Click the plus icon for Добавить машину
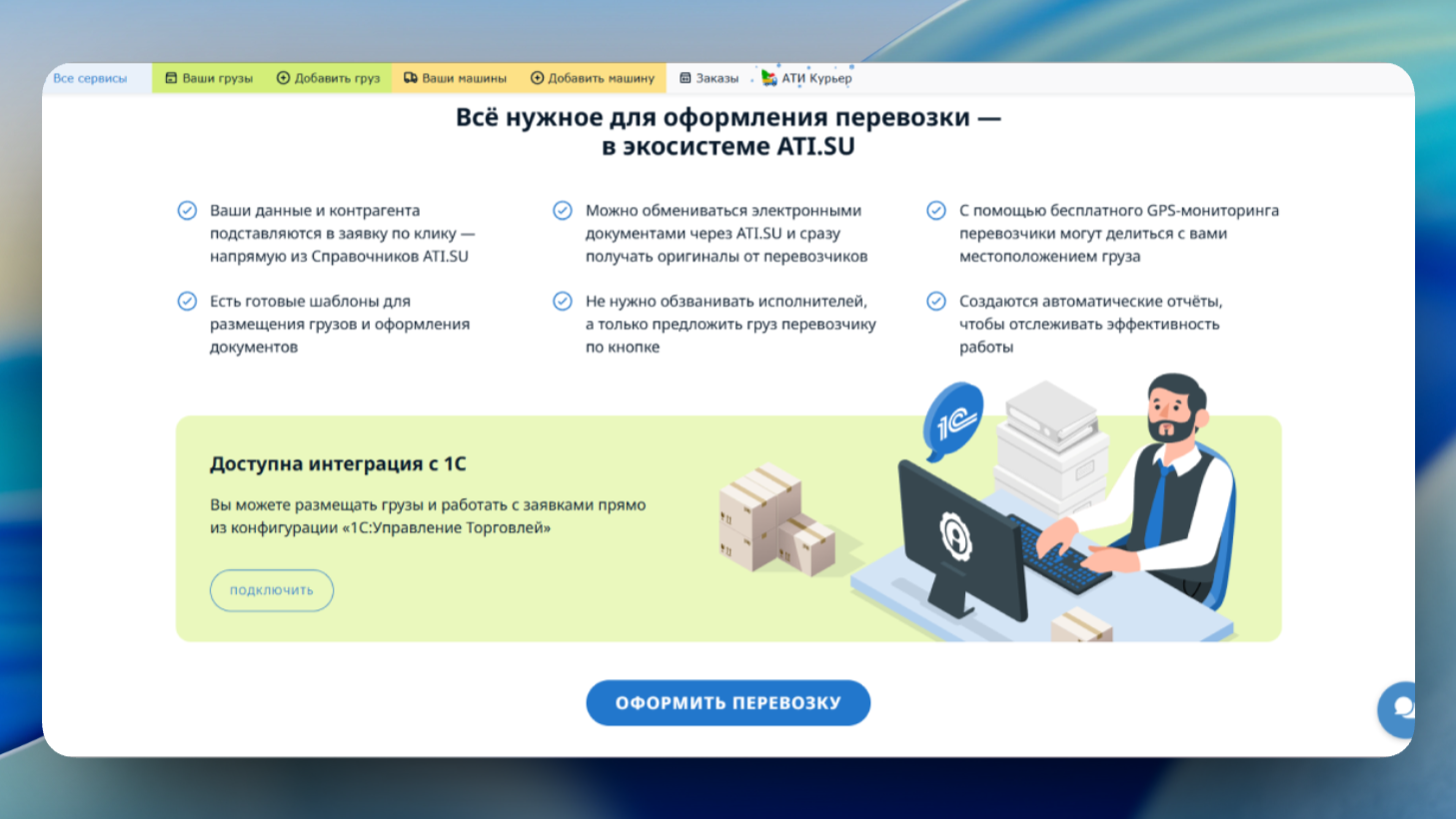Image resolution: width=1456 pixels, height=819 pixels. tap(537, 78)
